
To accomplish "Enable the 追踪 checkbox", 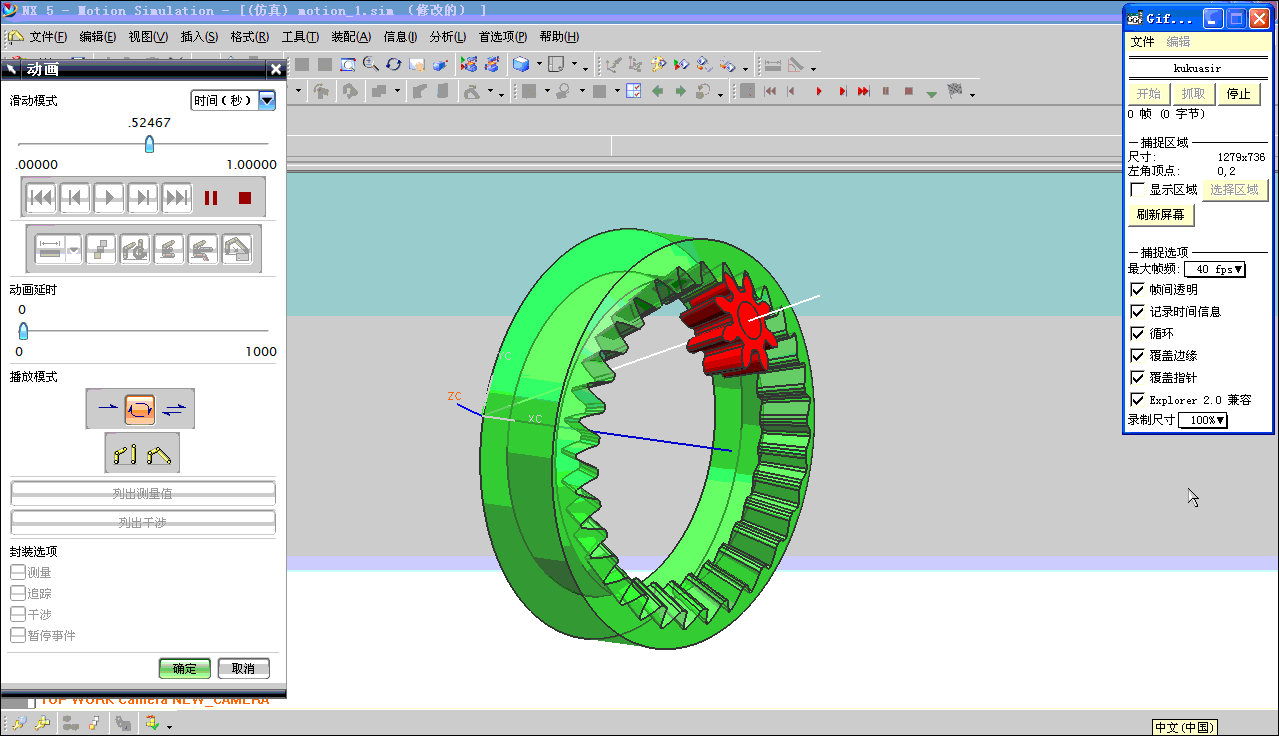I will pos(18,593).
